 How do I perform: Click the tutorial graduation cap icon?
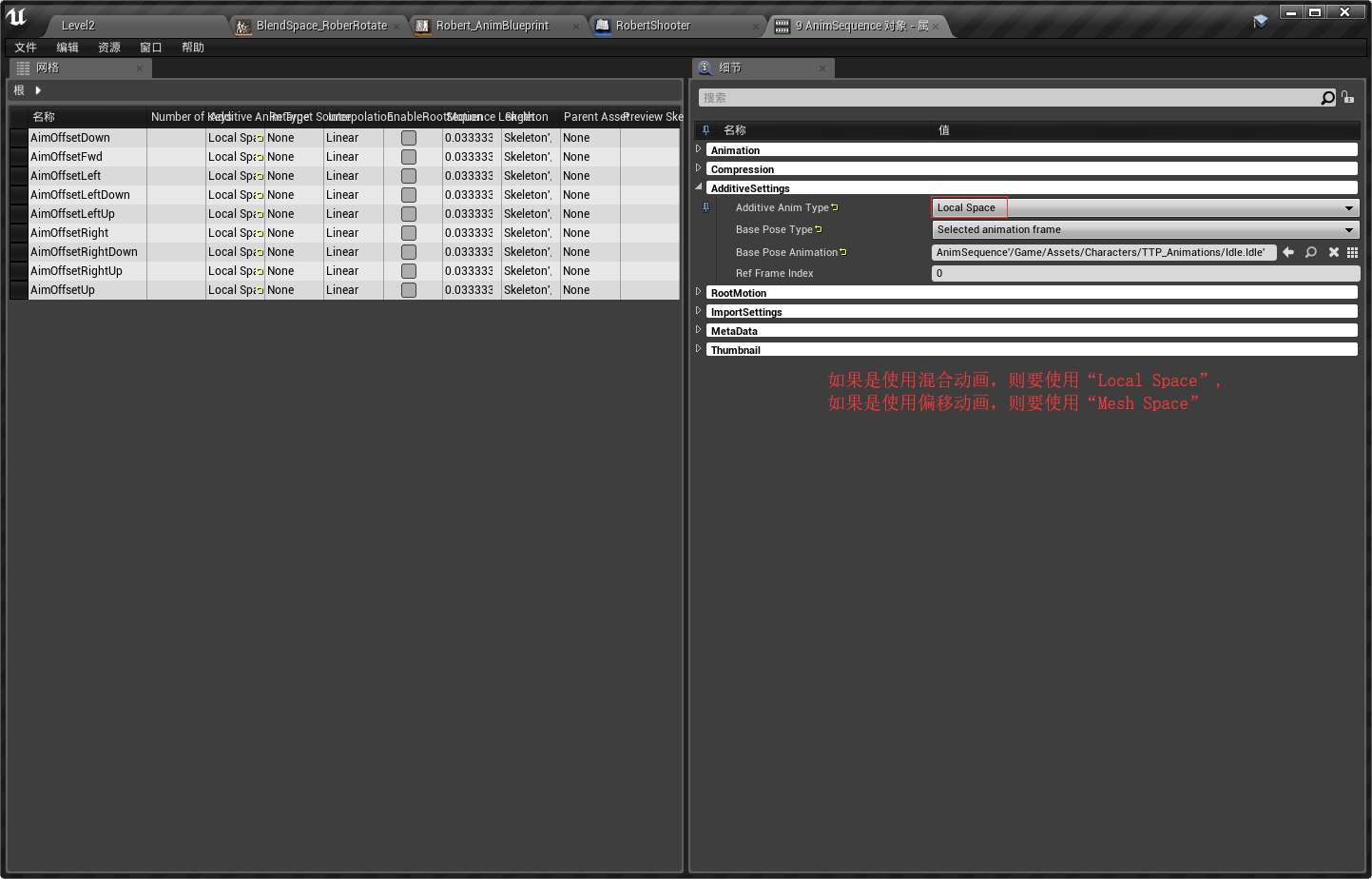1261,21
